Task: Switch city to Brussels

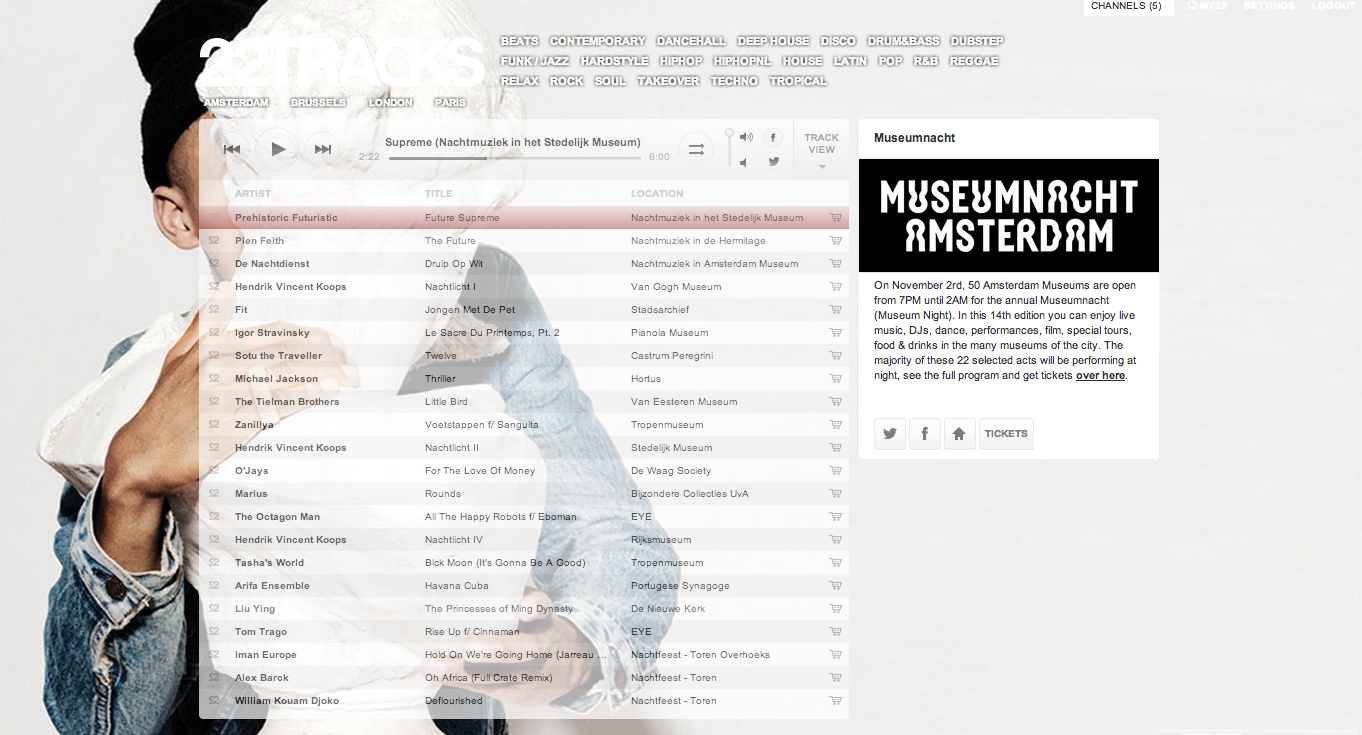Action: pyautogui.click(x=318, y=103)
